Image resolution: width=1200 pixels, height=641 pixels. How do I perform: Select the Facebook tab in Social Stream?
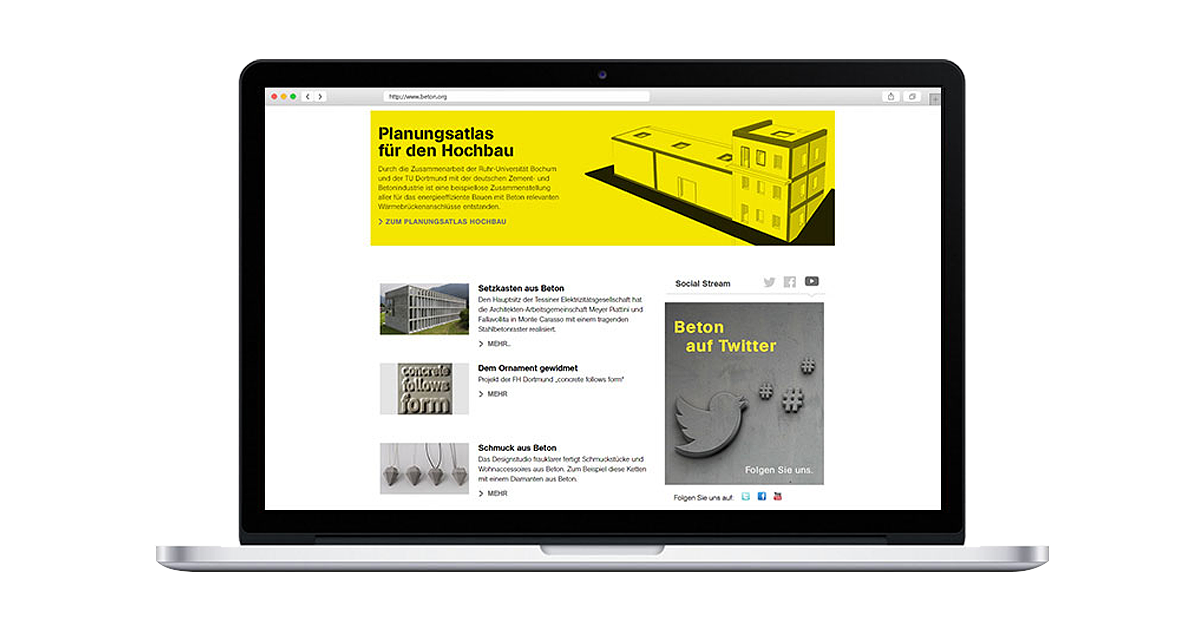(x=790, y=282)
